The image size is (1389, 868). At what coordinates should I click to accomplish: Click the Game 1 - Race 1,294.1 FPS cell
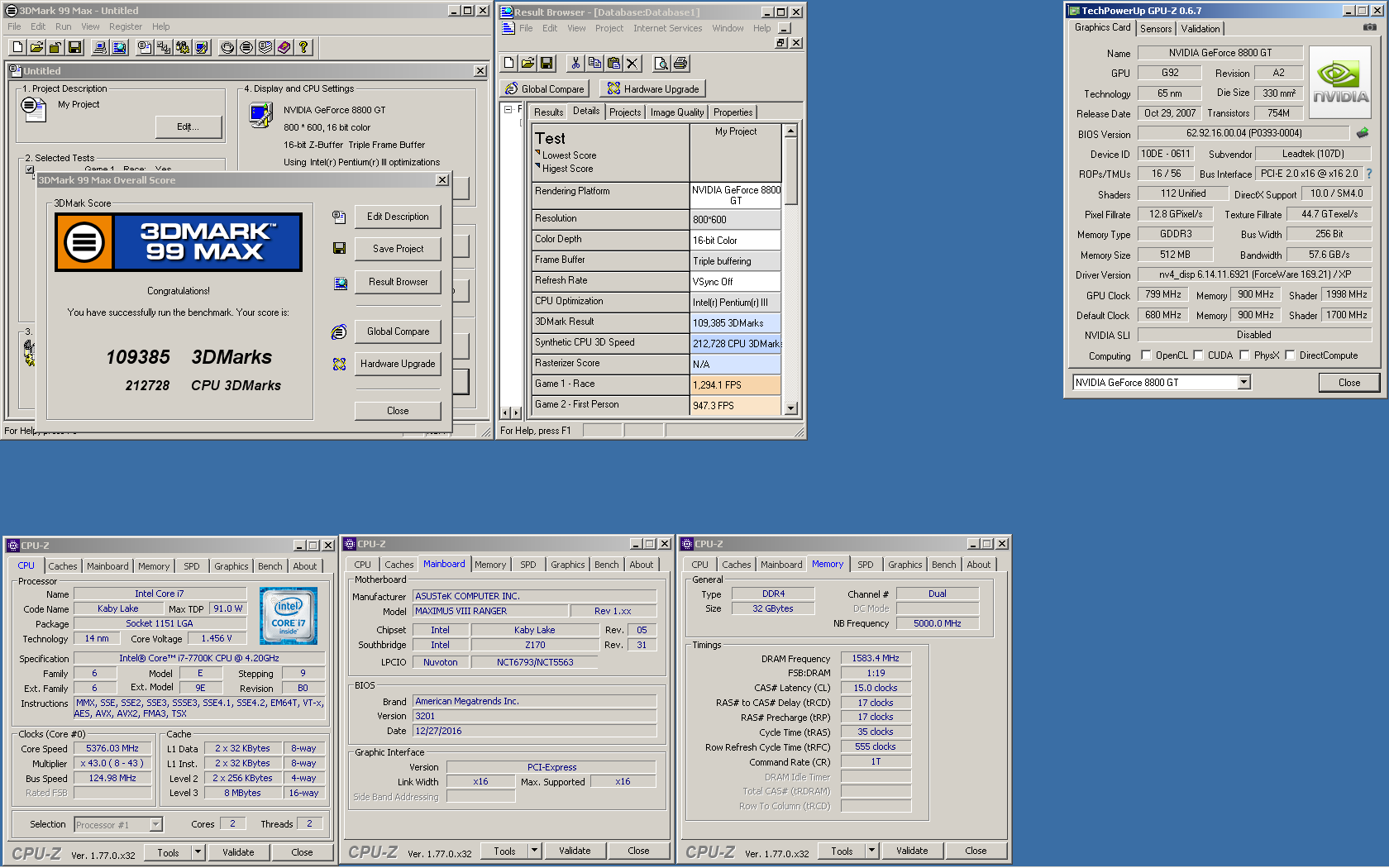point(736,384)
